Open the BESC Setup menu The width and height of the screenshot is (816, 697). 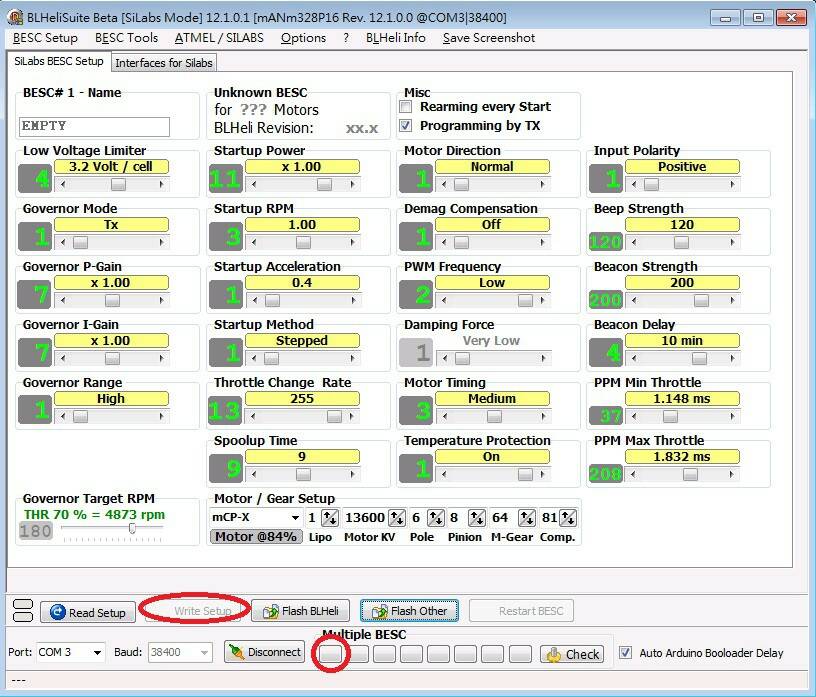pyautogui.click(x=45, y=38)
